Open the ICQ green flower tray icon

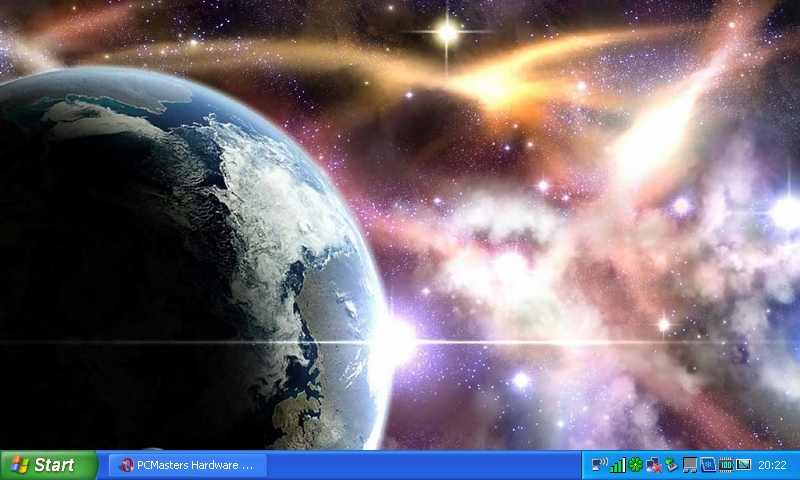636,465
